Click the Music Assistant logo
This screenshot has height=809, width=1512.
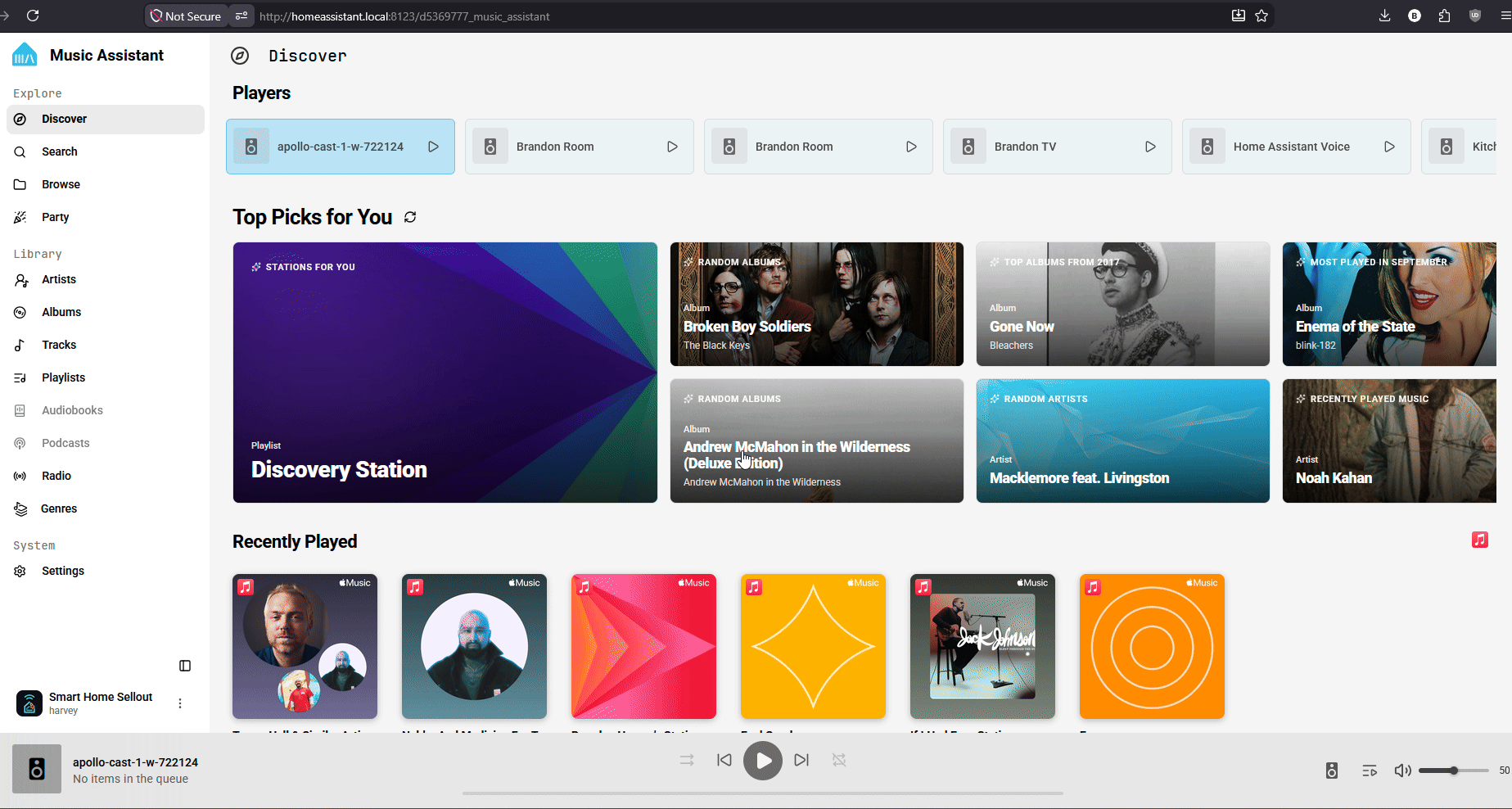(25, 55)
